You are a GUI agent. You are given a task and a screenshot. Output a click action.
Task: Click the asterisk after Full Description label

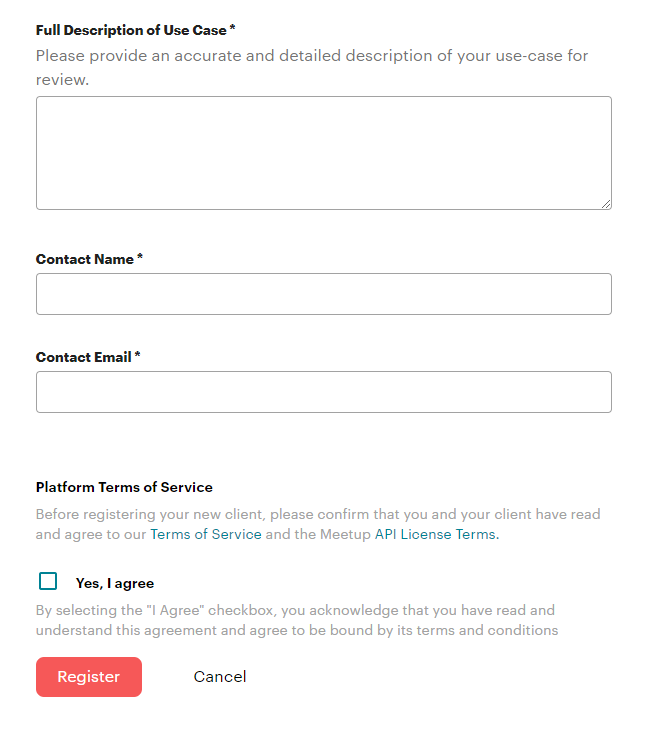click(x=233, y=30)
